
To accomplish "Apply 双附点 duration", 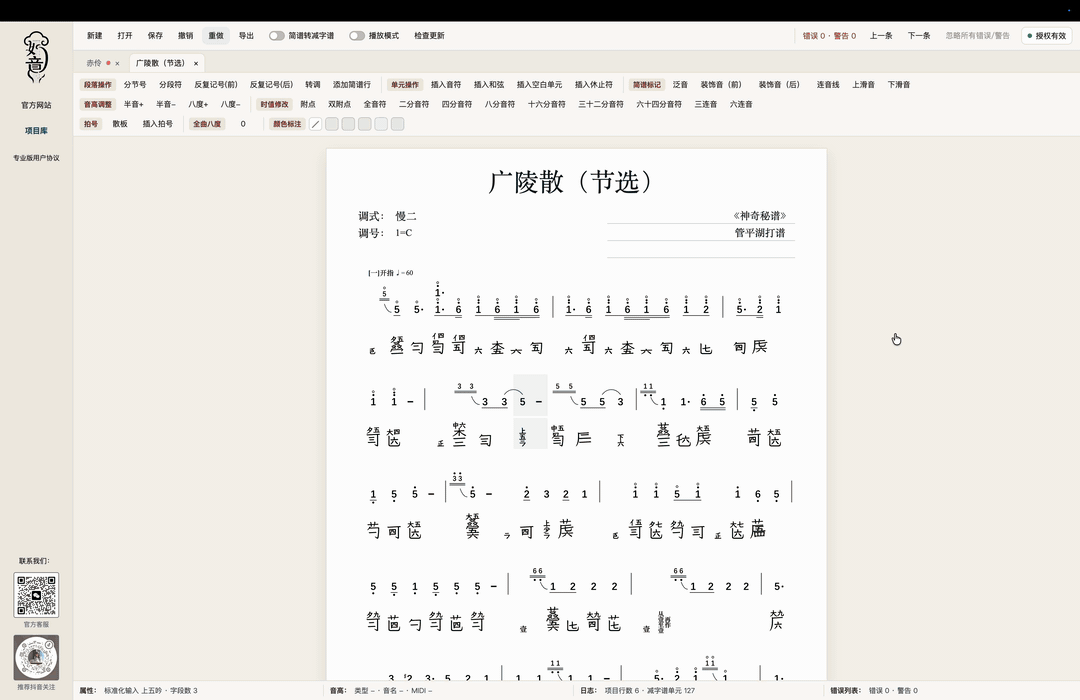I will pyautogui.click(x=340, y=105).
